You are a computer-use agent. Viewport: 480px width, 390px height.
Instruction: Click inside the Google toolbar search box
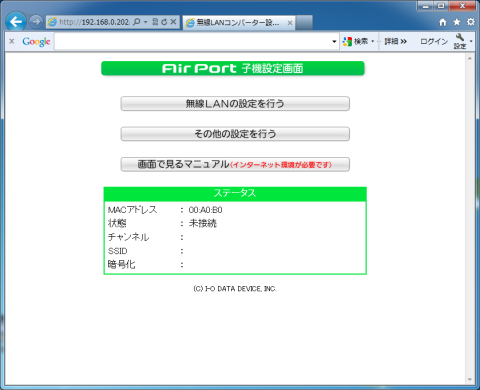(x=193, y=42)
